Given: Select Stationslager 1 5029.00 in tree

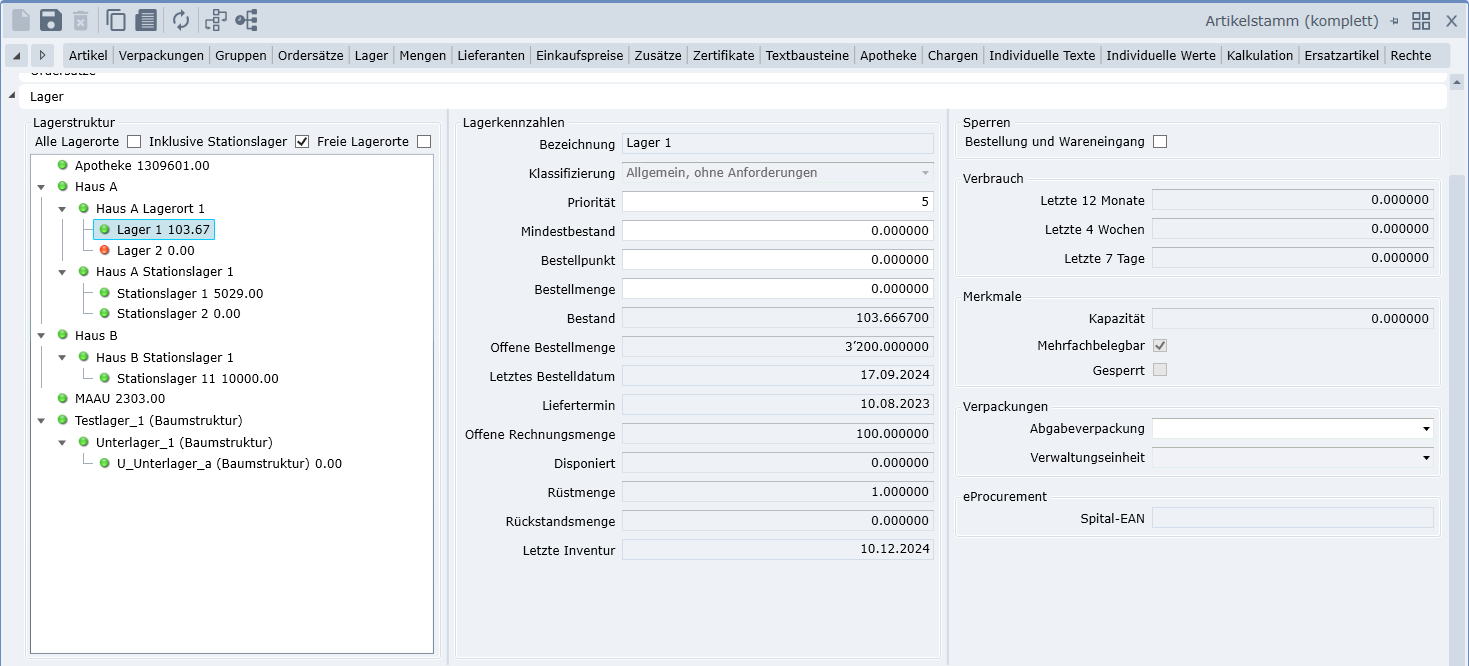Looking at the screenshot, I should pos(189,294).
